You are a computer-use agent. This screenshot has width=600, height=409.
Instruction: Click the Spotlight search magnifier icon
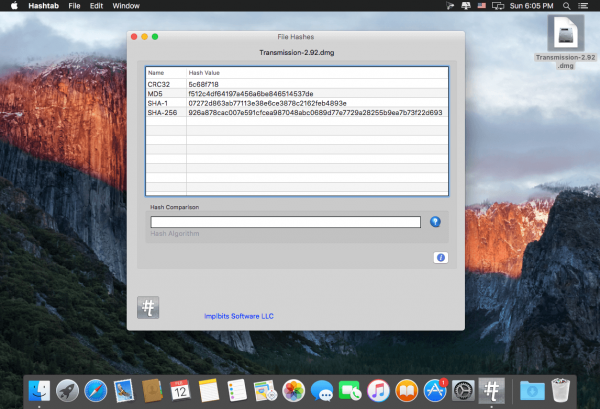[x=567, y=6]
